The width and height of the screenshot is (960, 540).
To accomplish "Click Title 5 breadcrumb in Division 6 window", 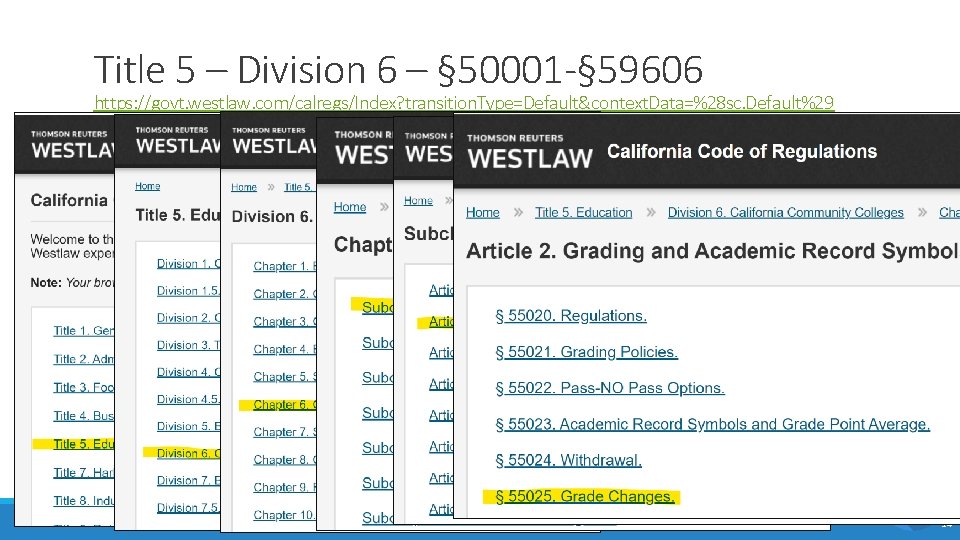I will click(x=298, y=187).
